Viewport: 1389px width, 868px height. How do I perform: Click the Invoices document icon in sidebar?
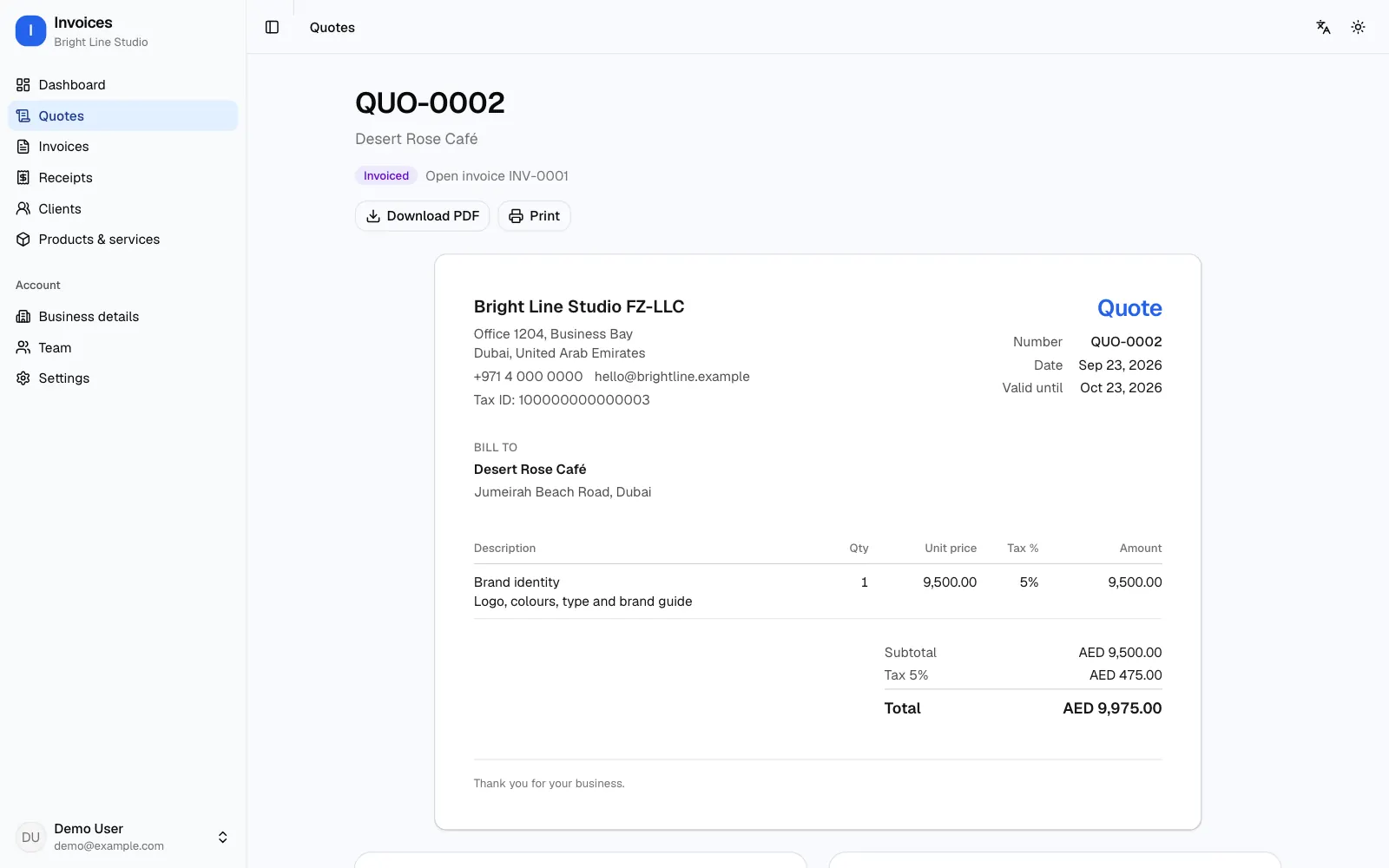point(23,147)
